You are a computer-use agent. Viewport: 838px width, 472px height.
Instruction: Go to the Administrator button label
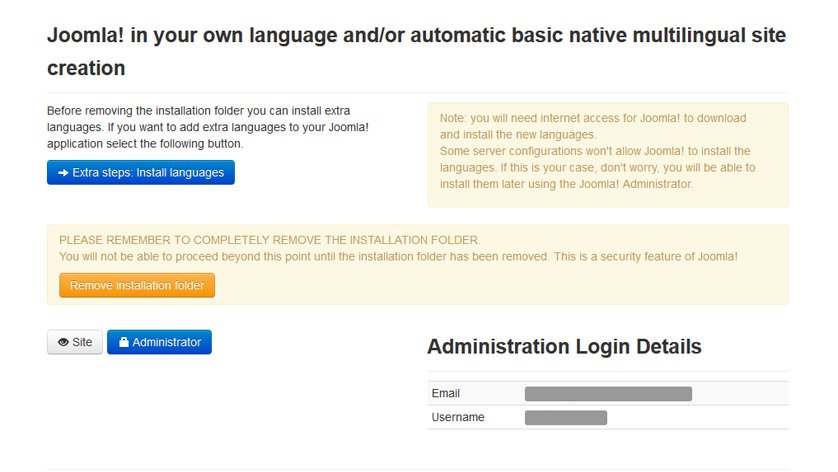pyautogui.click(x=166, y=343)
